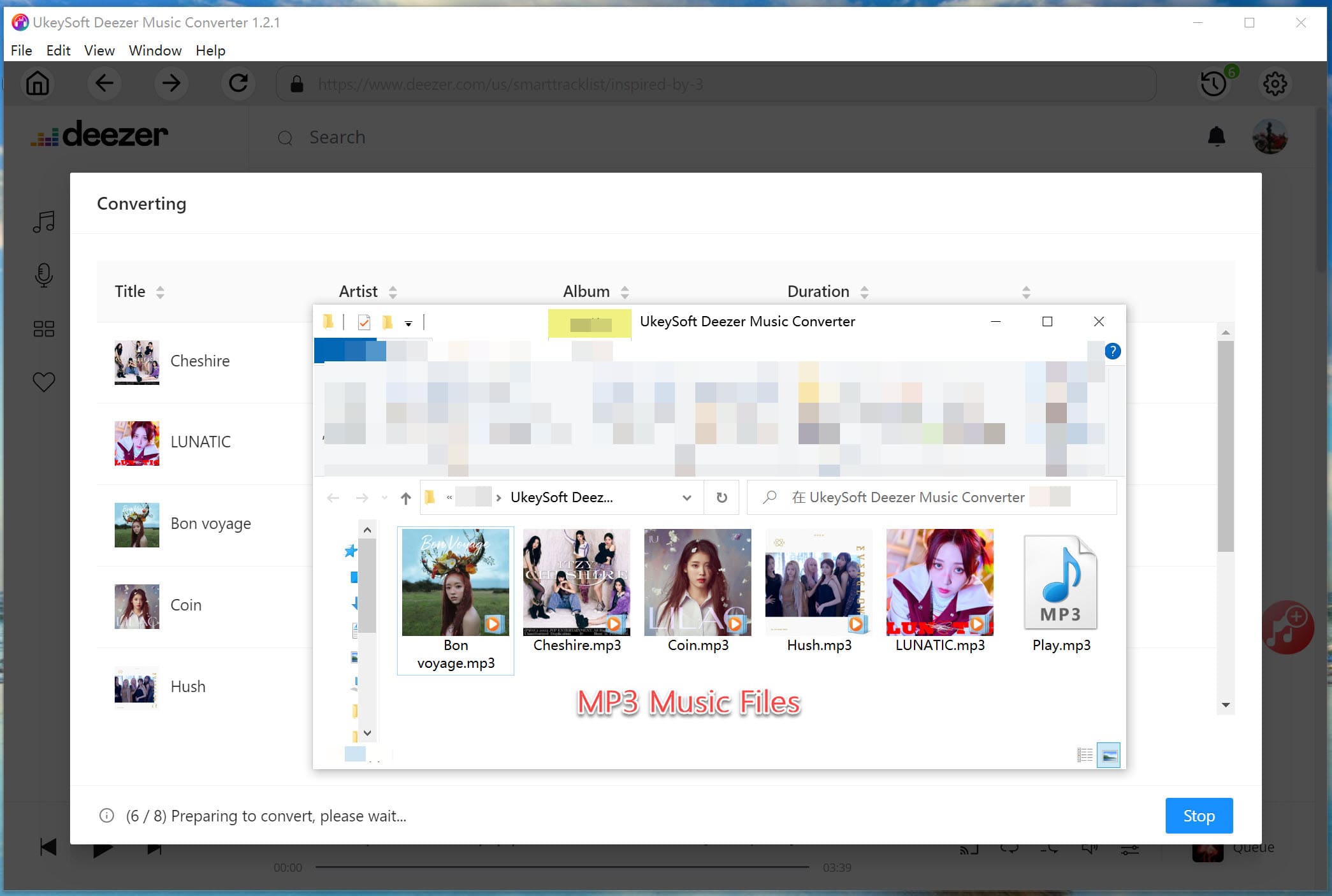This screenshot has width=1332, height=896.
Task: Click Explorer forward navigation arrow
Action: point(361,498)
